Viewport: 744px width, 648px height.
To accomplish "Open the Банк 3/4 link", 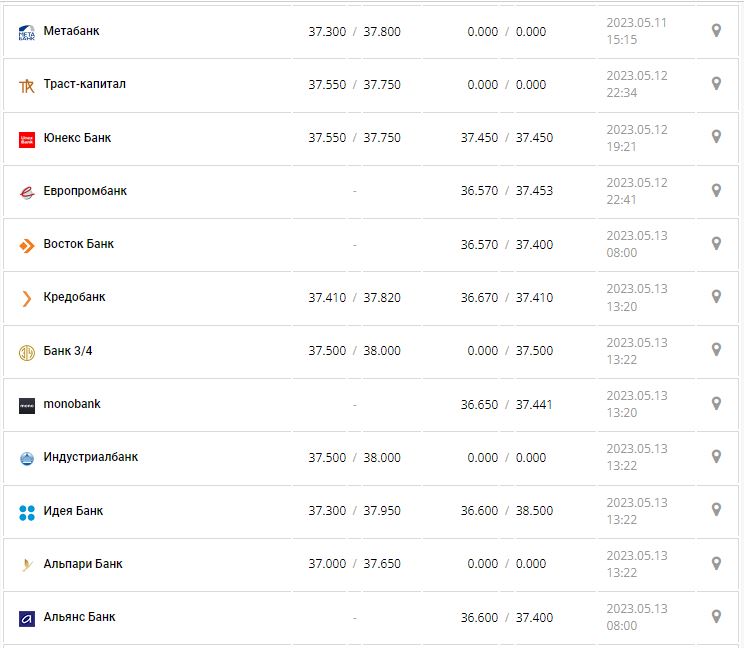I will (68, 350).
